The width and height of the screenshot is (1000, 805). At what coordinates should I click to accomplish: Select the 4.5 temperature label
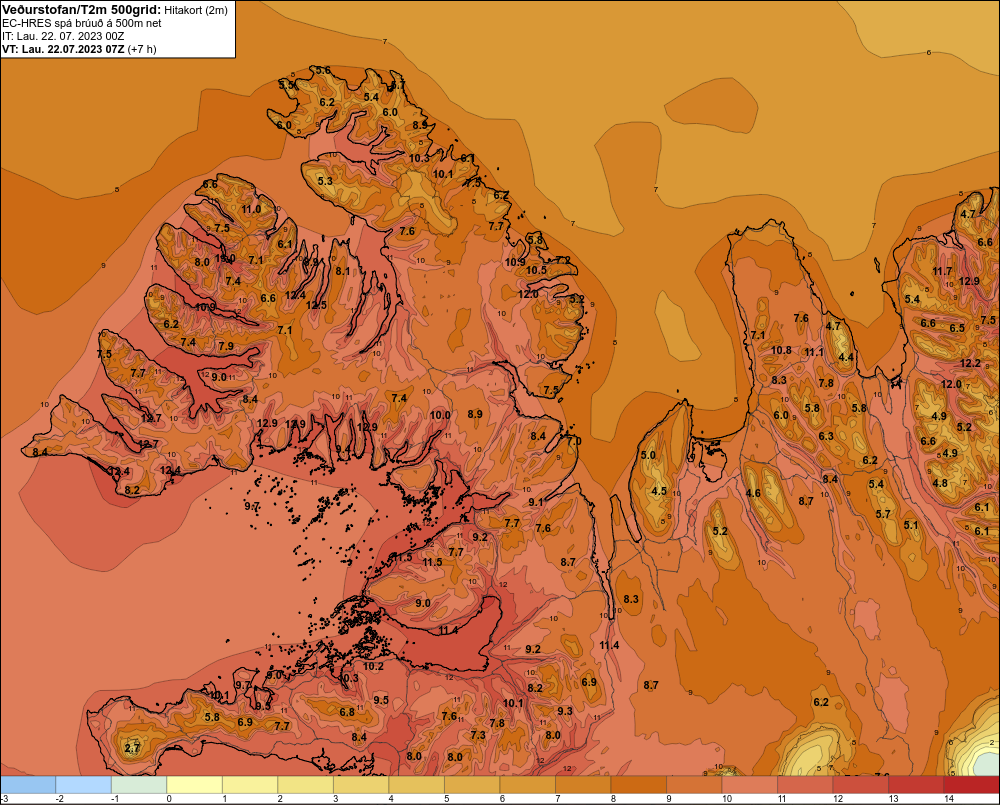[659, 491]
